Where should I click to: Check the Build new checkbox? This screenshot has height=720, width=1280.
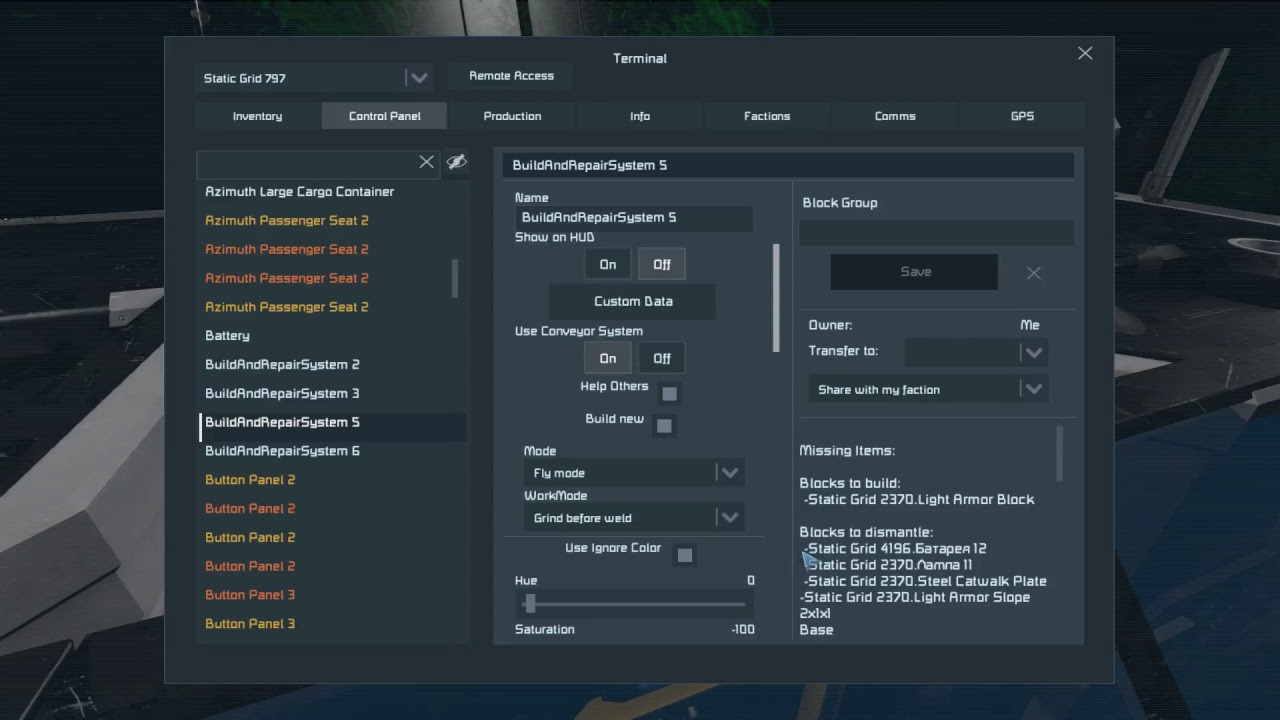click(x=664, y=426)
